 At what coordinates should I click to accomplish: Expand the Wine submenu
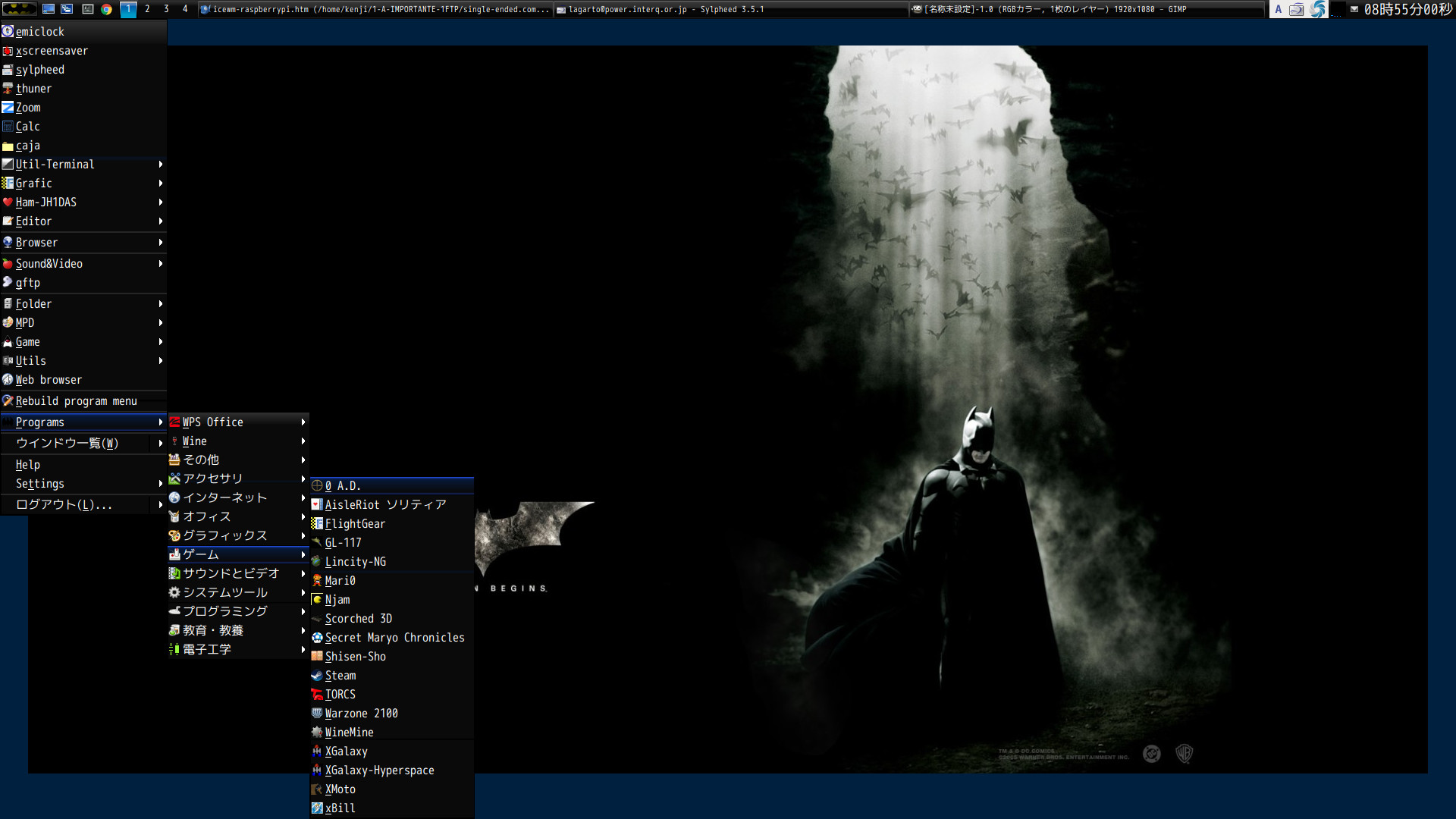coord(195,441)
